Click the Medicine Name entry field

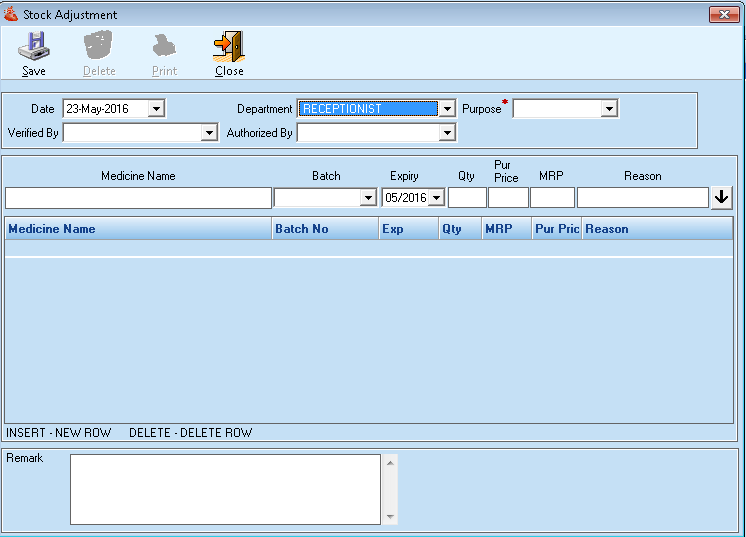pos(138,198)
